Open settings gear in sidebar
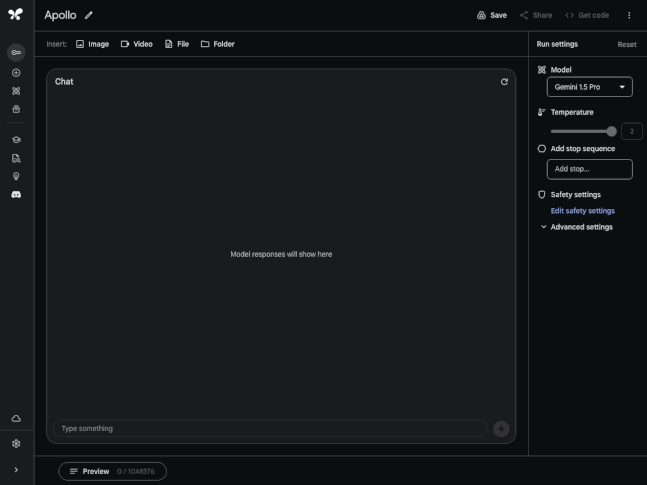The image size is (647, 485). click(x=16, y=444)
